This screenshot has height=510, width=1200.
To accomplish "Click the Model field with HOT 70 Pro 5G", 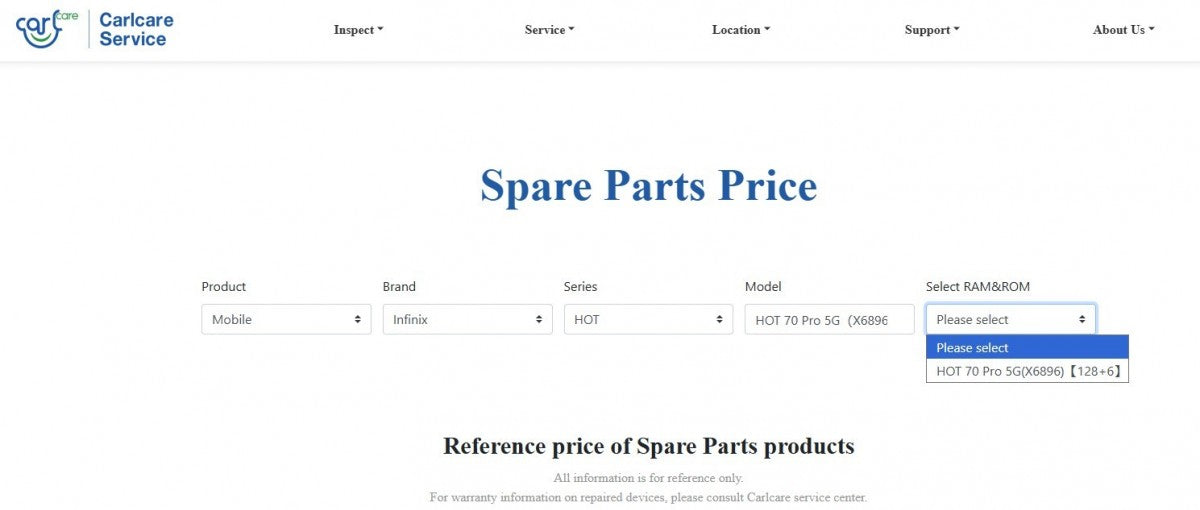I will 829,320.
